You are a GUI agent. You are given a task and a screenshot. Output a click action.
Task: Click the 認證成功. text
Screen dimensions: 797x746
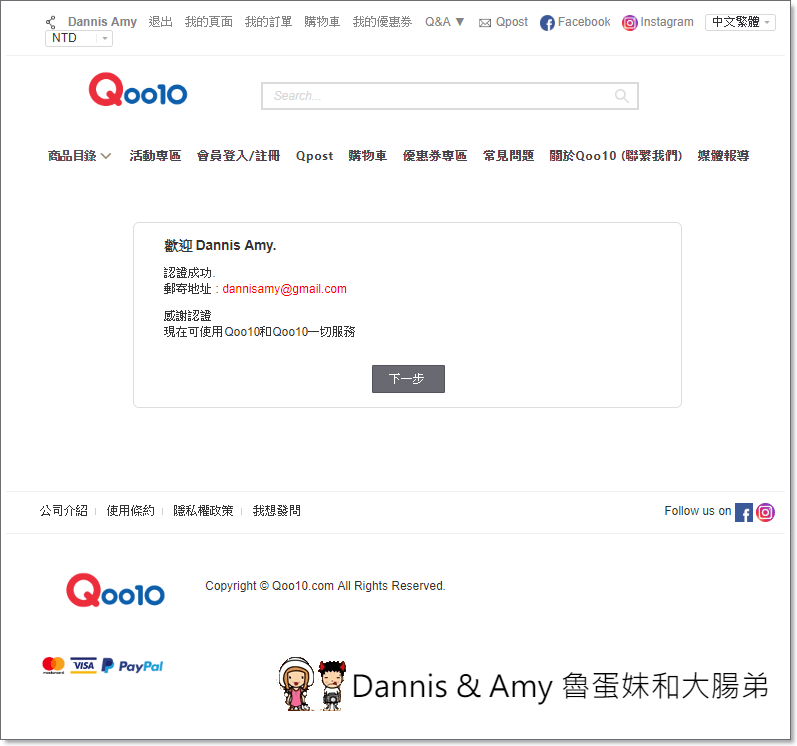tap(190, 272)
